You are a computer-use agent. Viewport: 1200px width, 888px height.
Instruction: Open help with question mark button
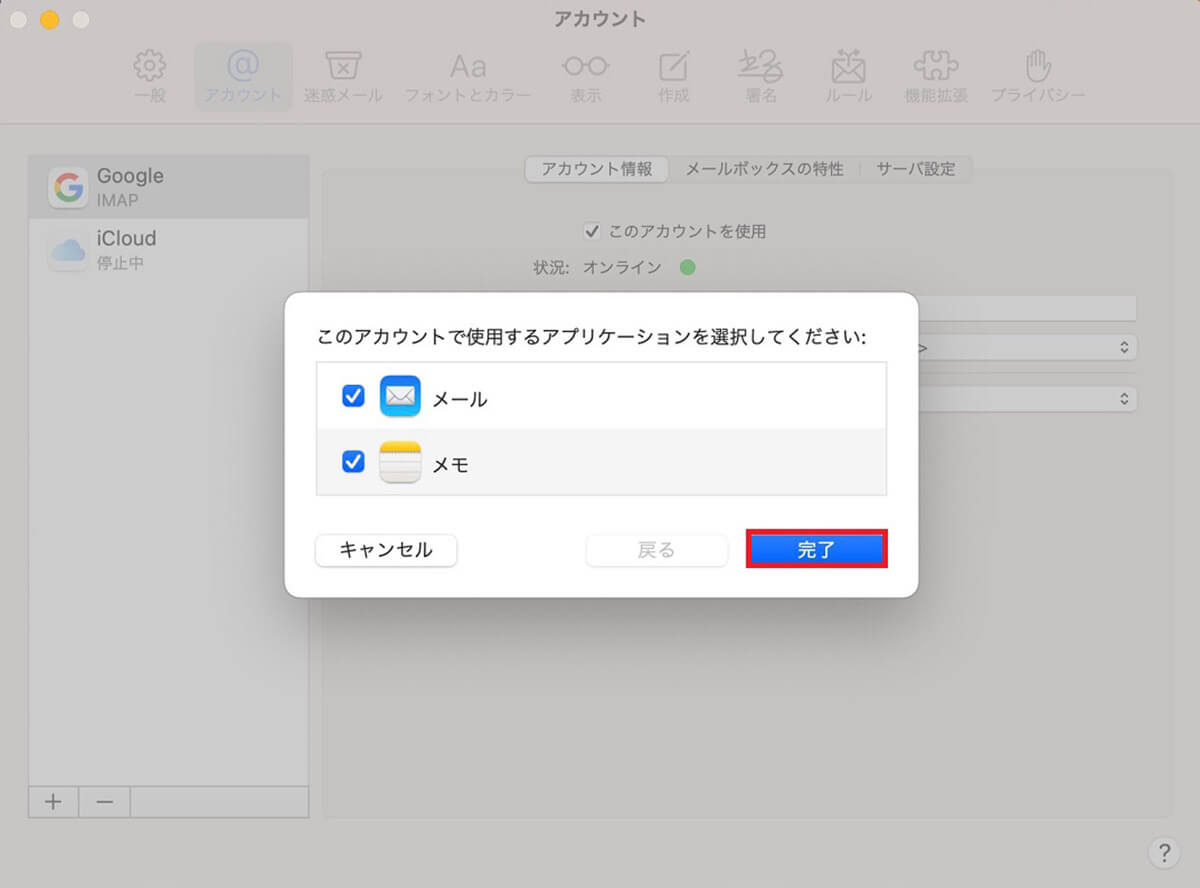(x=1163, y=853)
